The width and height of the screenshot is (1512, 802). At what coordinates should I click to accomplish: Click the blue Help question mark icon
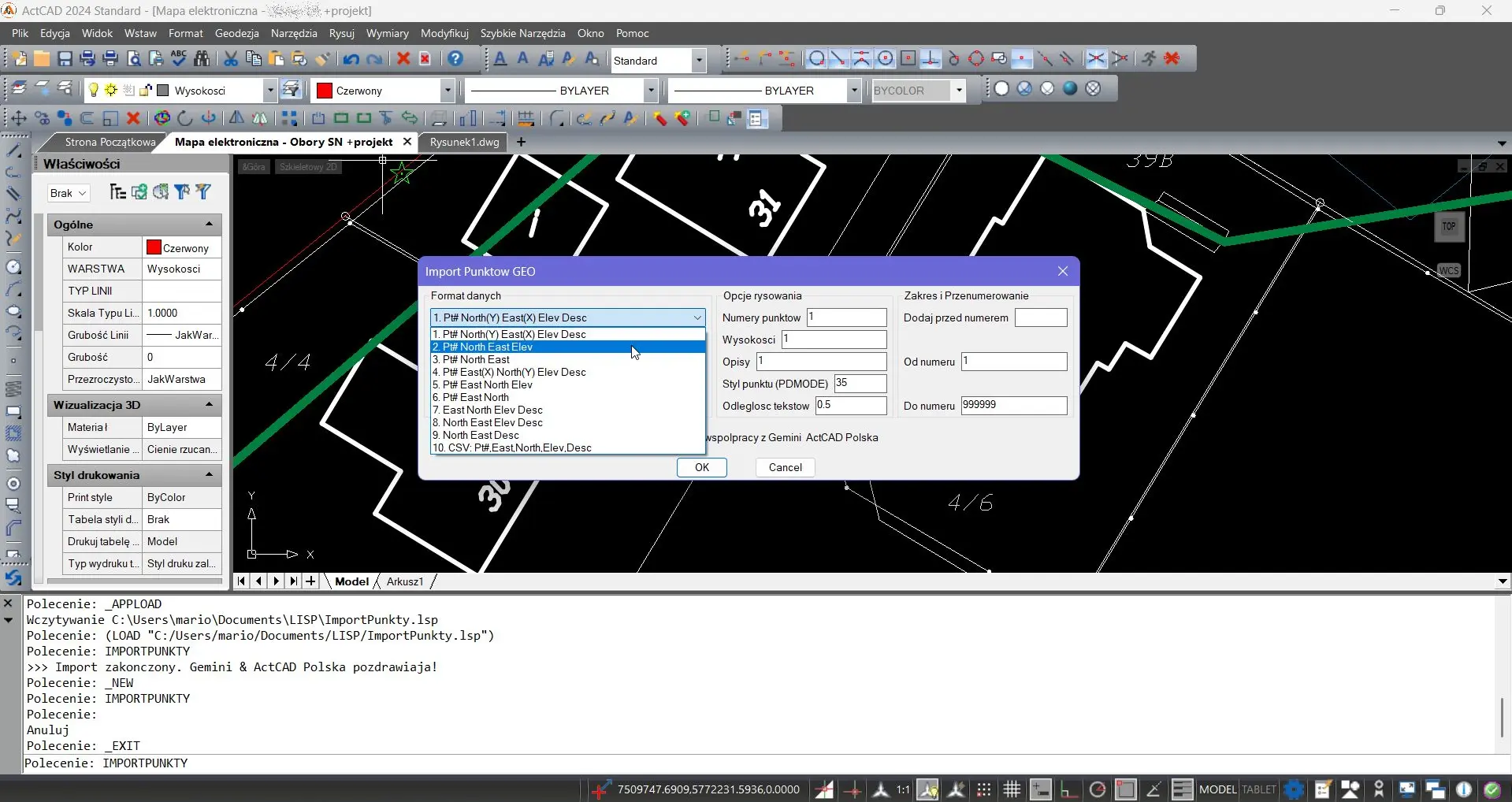[455, 59]
